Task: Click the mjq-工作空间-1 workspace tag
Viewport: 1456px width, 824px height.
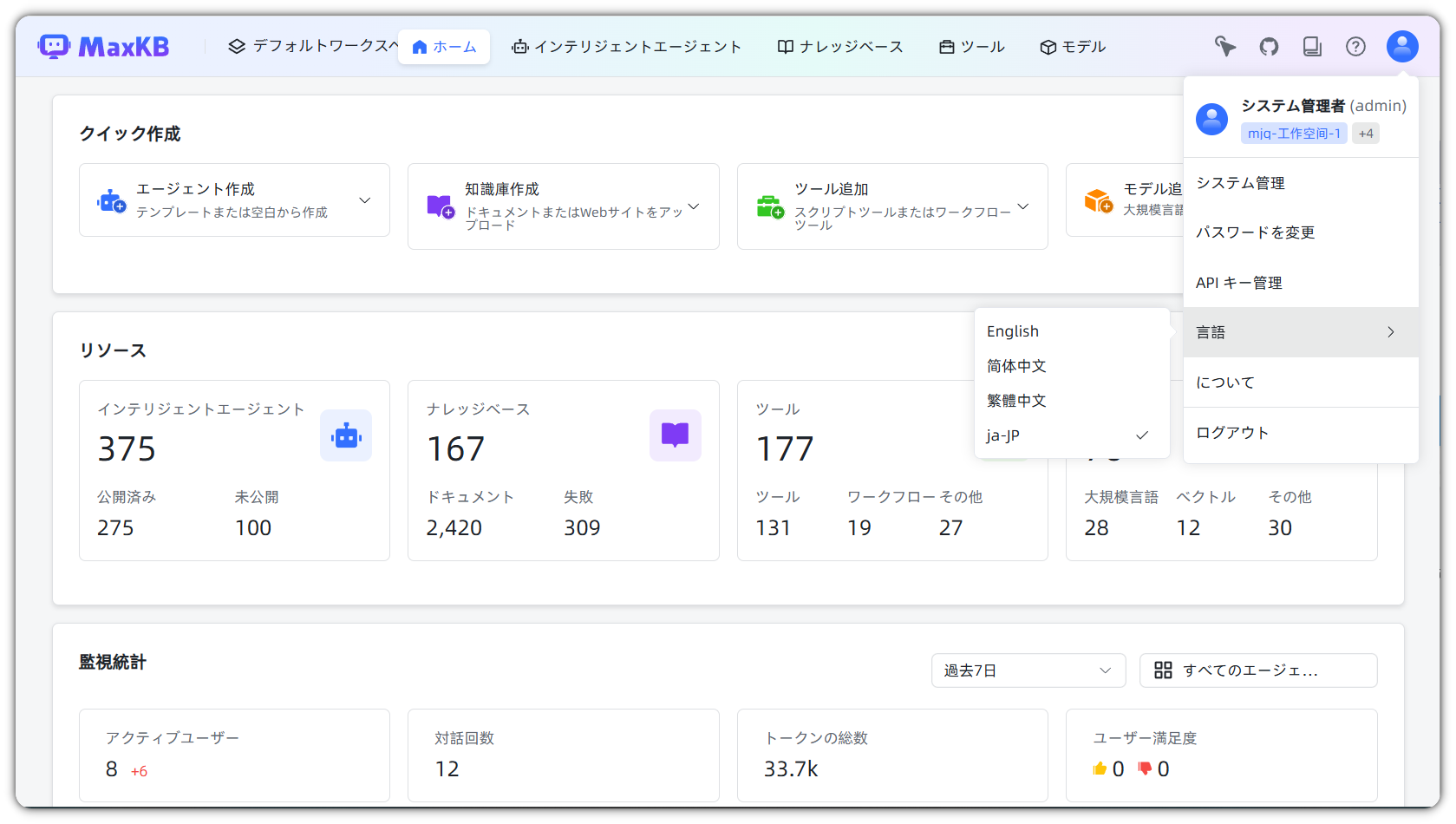Action: tap(1294, 134)
